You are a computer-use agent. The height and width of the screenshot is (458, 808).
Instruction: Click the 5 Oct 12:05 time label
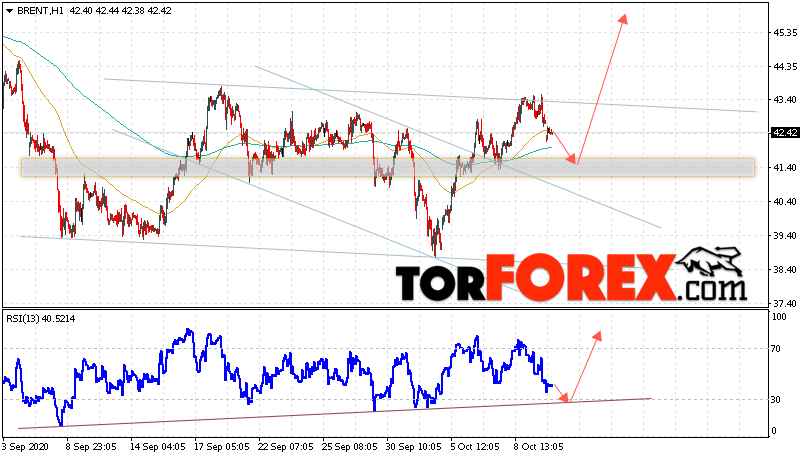point(476,447)
